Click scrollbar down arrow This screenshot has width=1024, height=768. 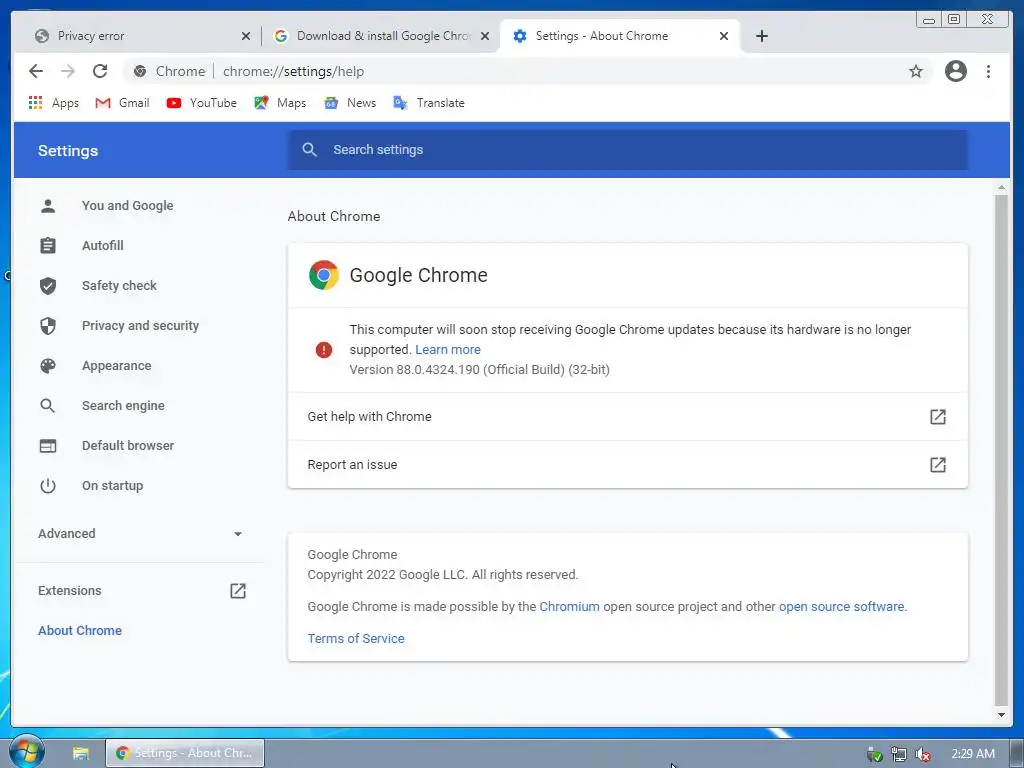point(1001,714)
